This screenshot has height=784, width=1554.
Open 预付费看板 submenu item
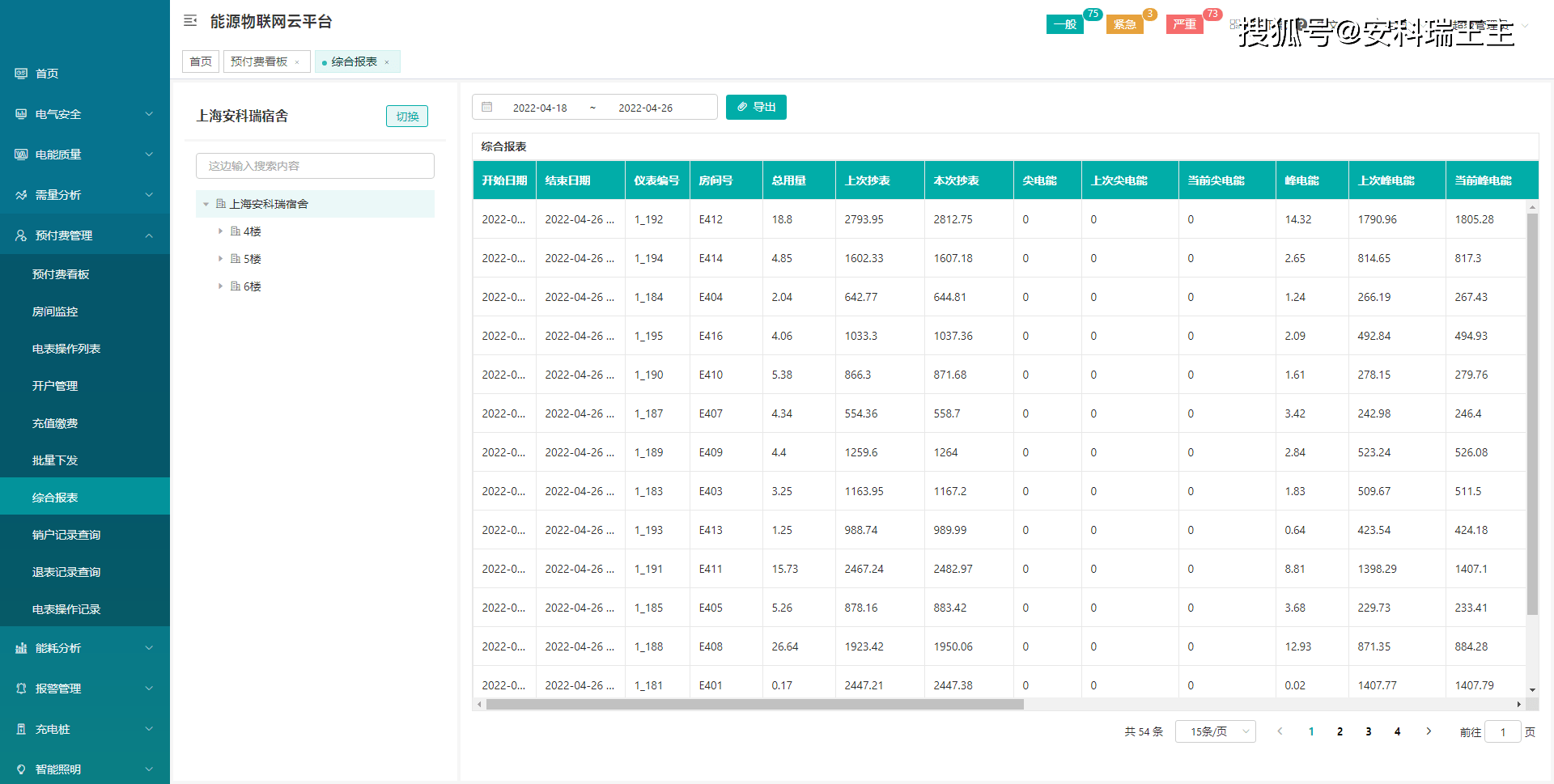coord(85,274)
